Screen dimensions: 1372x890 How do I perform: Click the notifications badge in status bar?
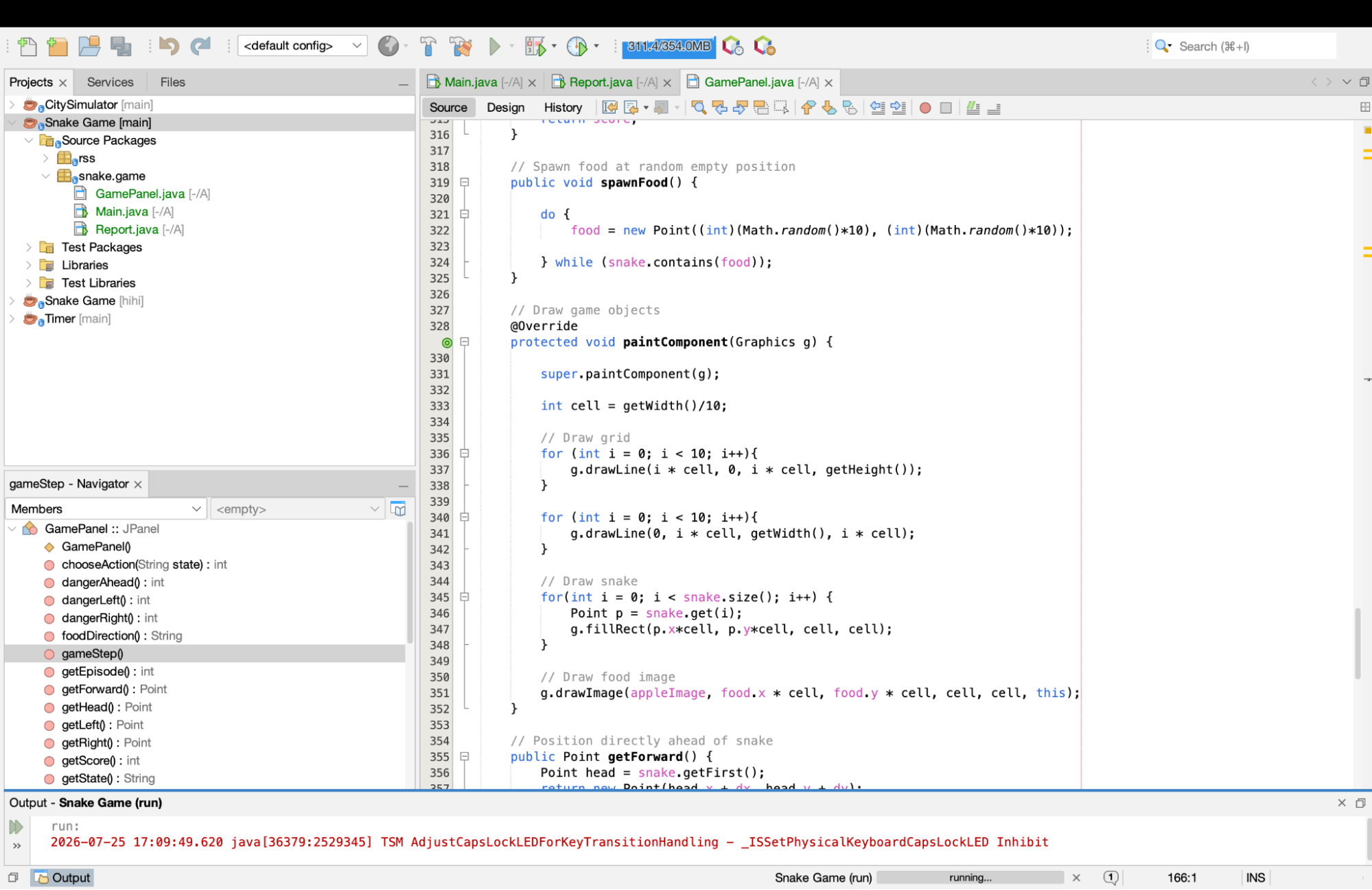coord(1111,878)
